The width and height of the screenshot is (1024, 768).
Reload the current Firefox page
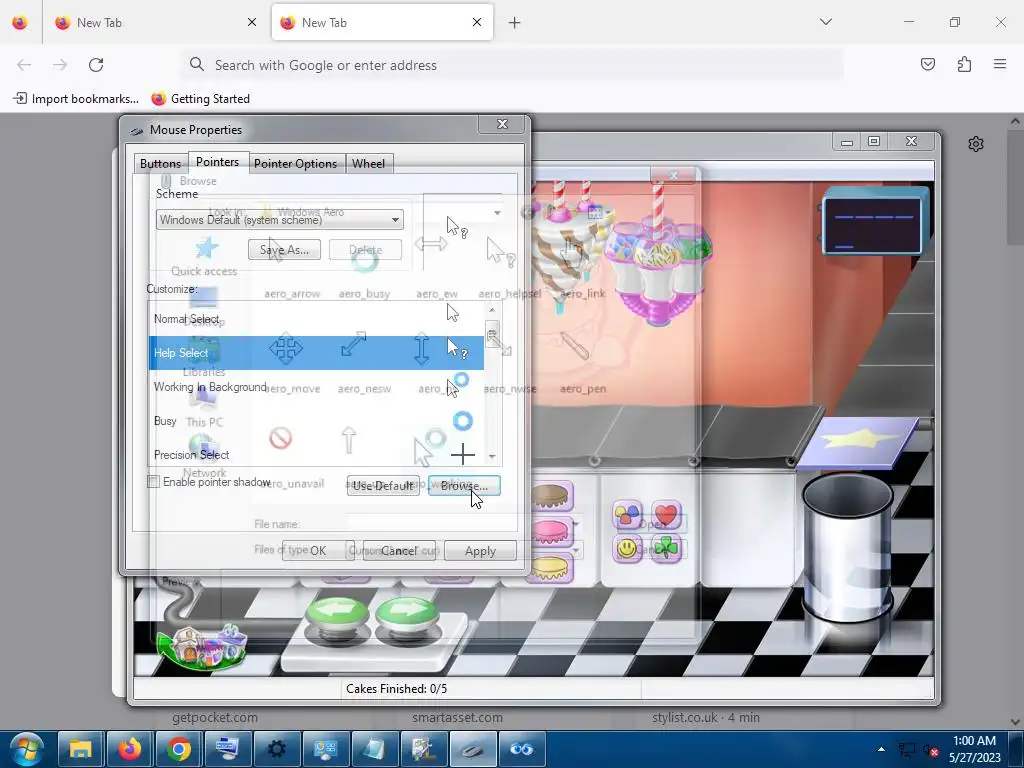(96, 65)
